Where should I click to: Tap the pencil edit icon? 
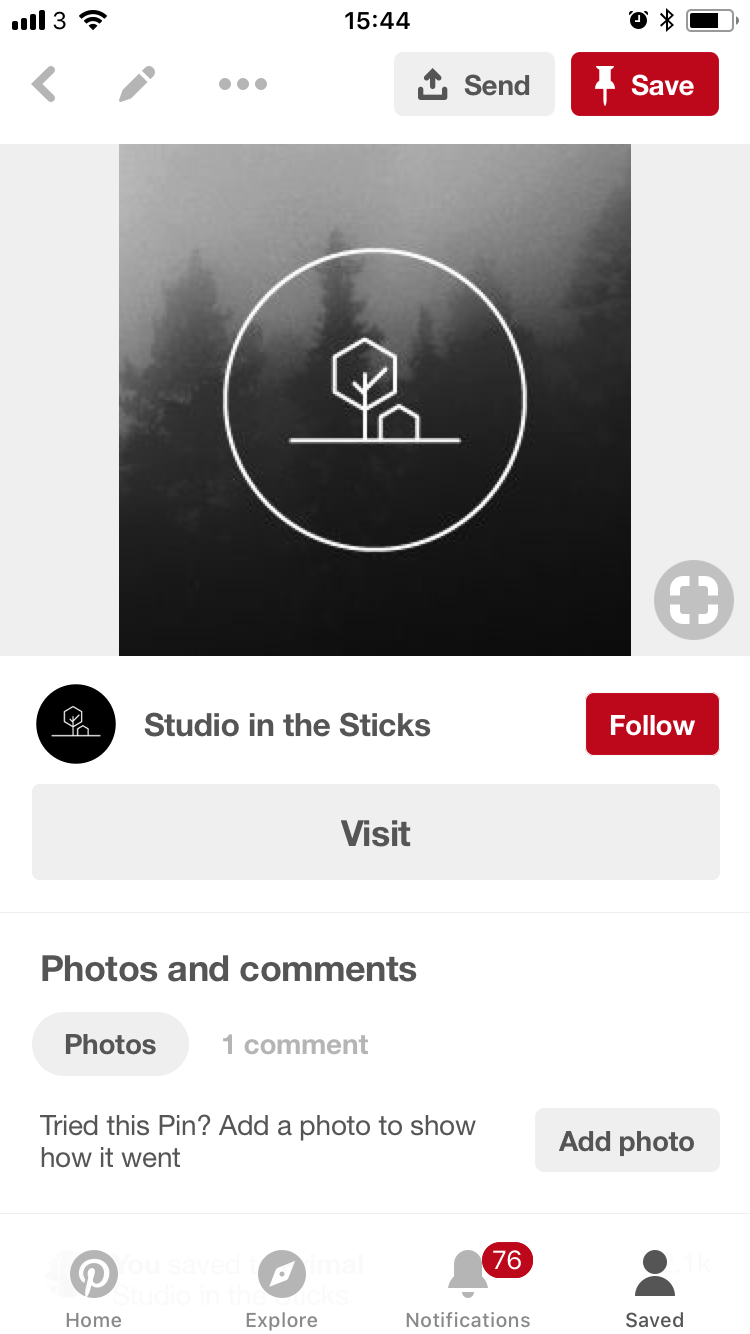coord(137,85)
